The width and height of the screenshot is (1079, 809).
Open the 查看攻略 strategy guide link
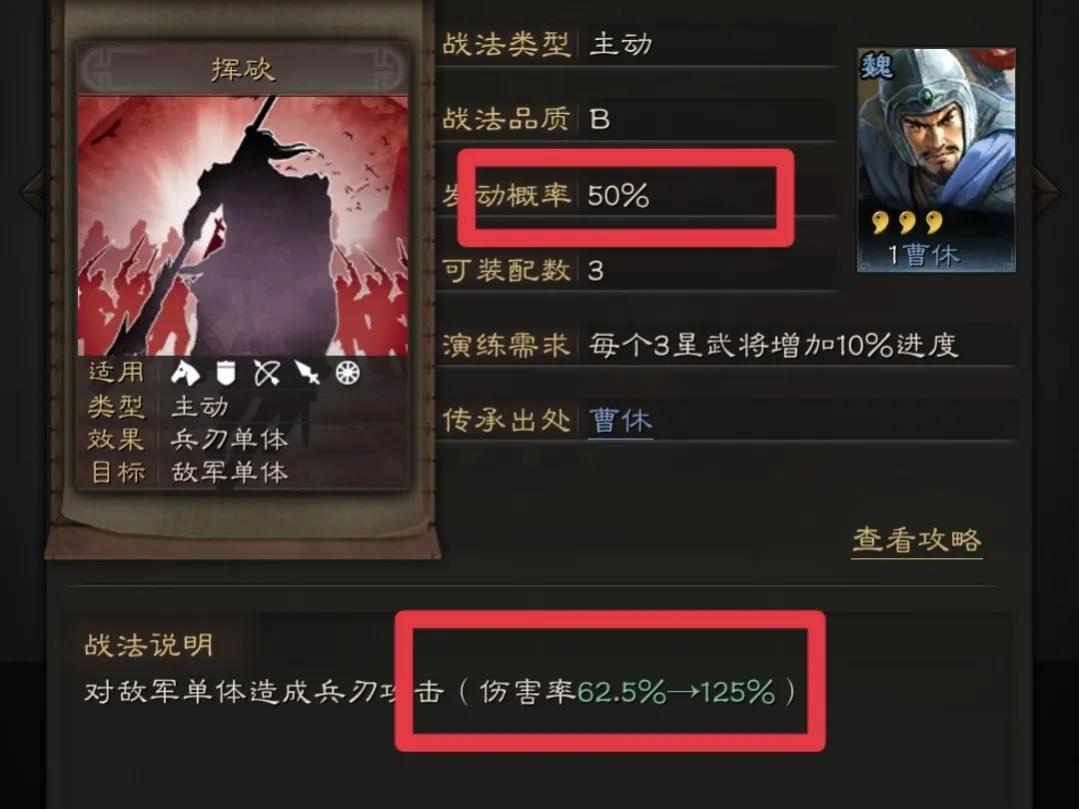pyautogui.click(x=917, y=540)
